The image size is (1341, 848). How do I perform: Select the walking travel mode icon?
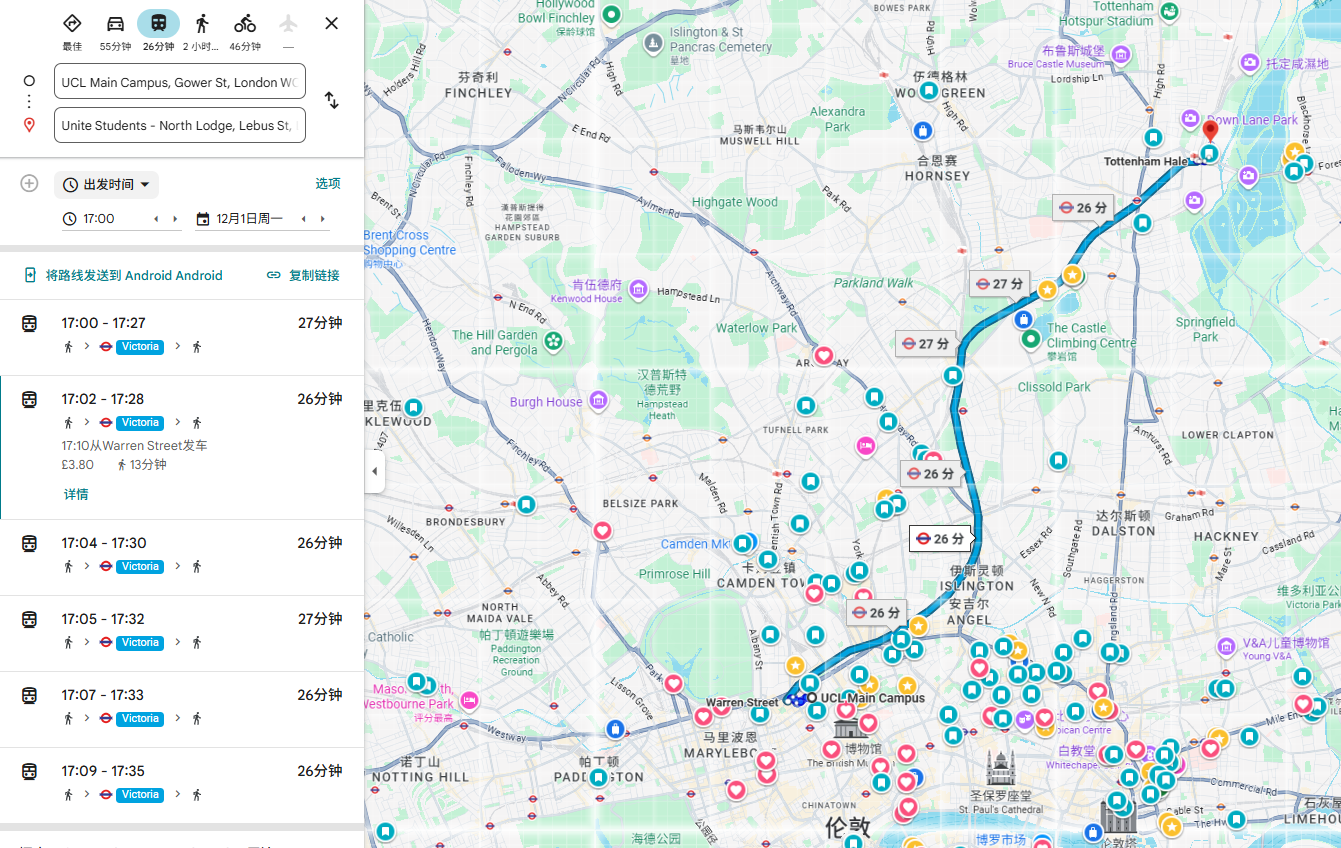[202, 24]
